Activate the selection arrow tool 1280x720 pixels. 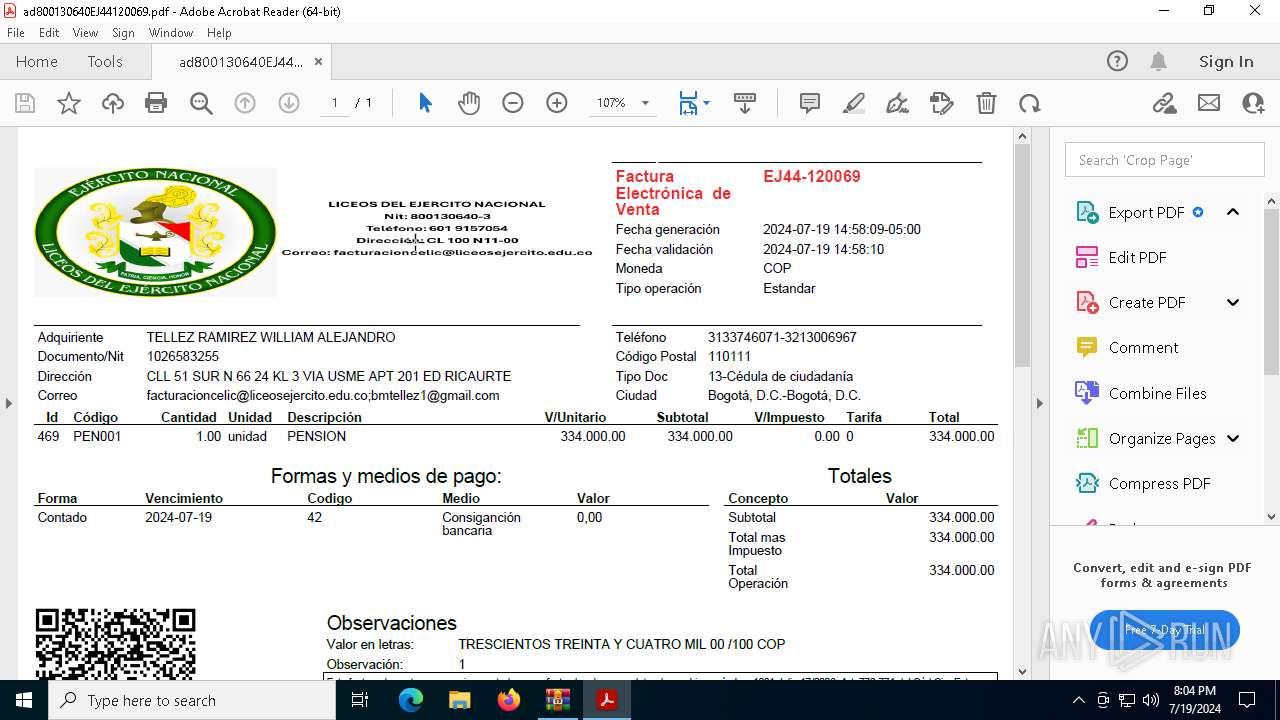(425, 103)
